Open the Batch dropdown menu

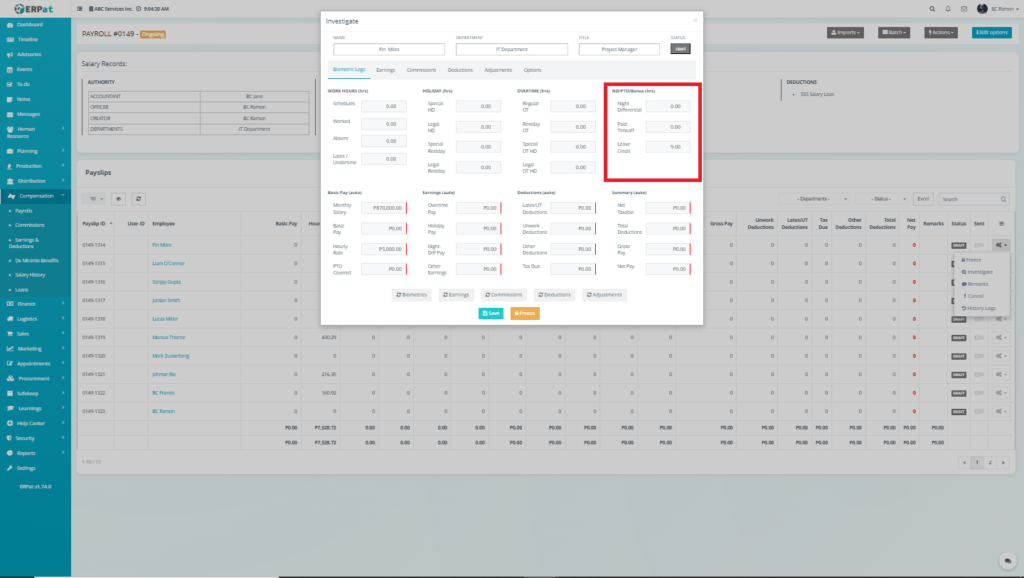tap(894, 32)
